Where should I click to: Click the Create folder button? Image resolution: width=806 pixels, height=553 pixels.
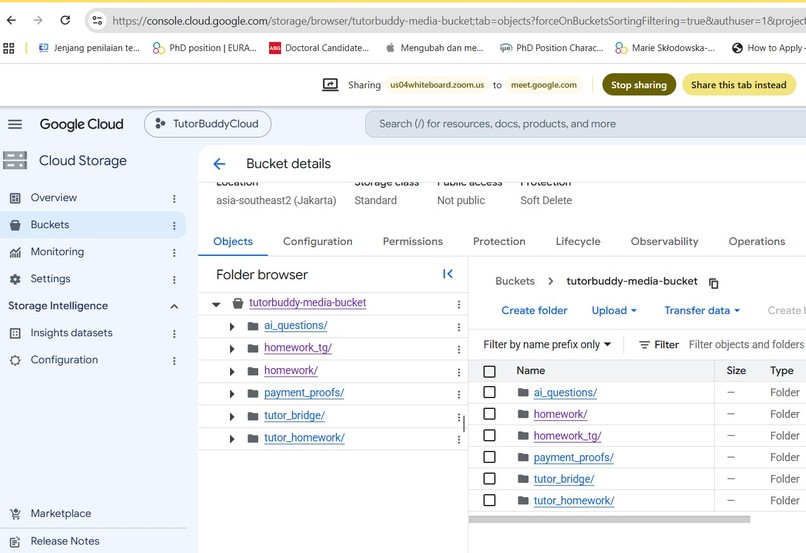click(x=534, y=310)
